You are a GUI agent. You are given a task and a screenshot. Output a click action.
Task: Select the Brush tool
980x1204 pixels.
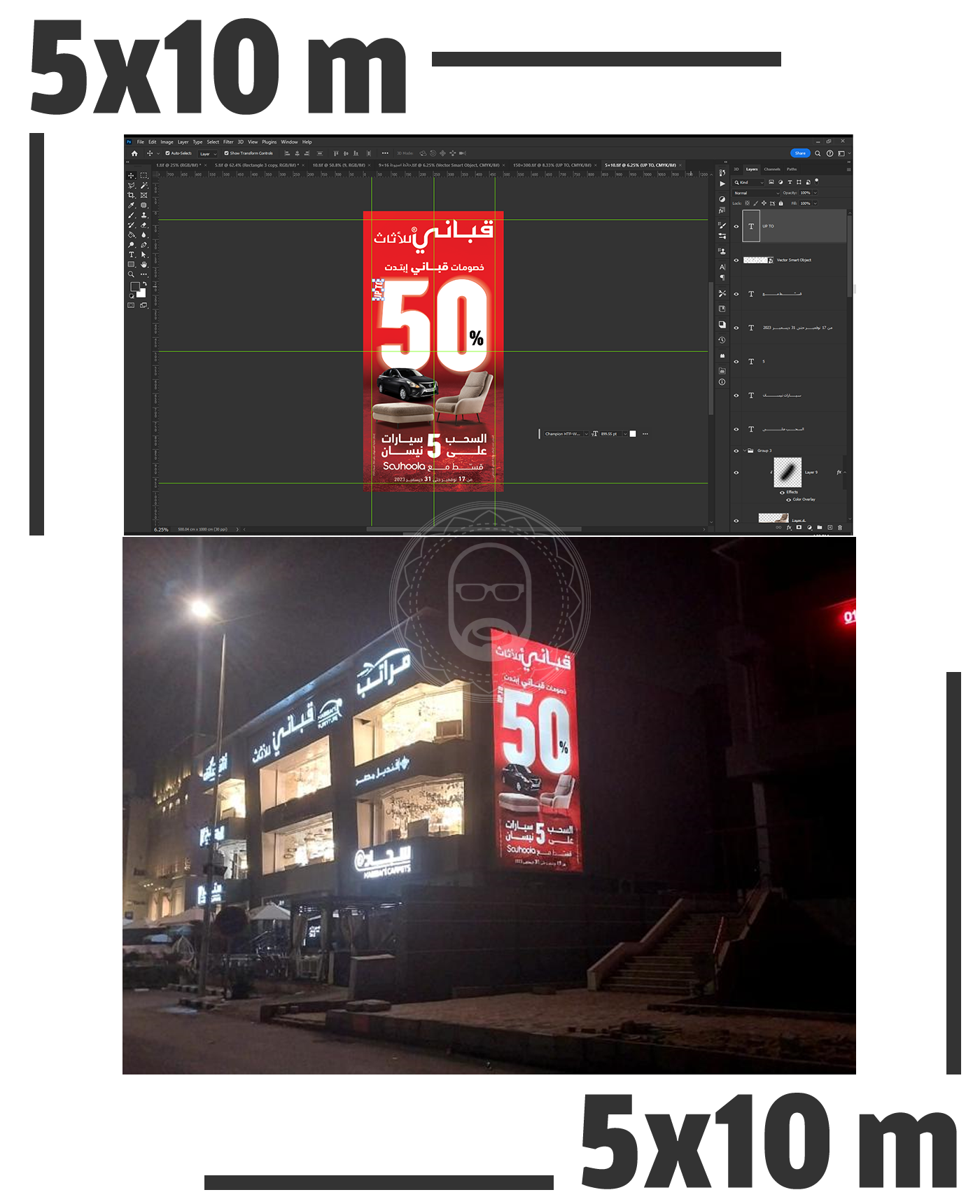tap(131, 215)
